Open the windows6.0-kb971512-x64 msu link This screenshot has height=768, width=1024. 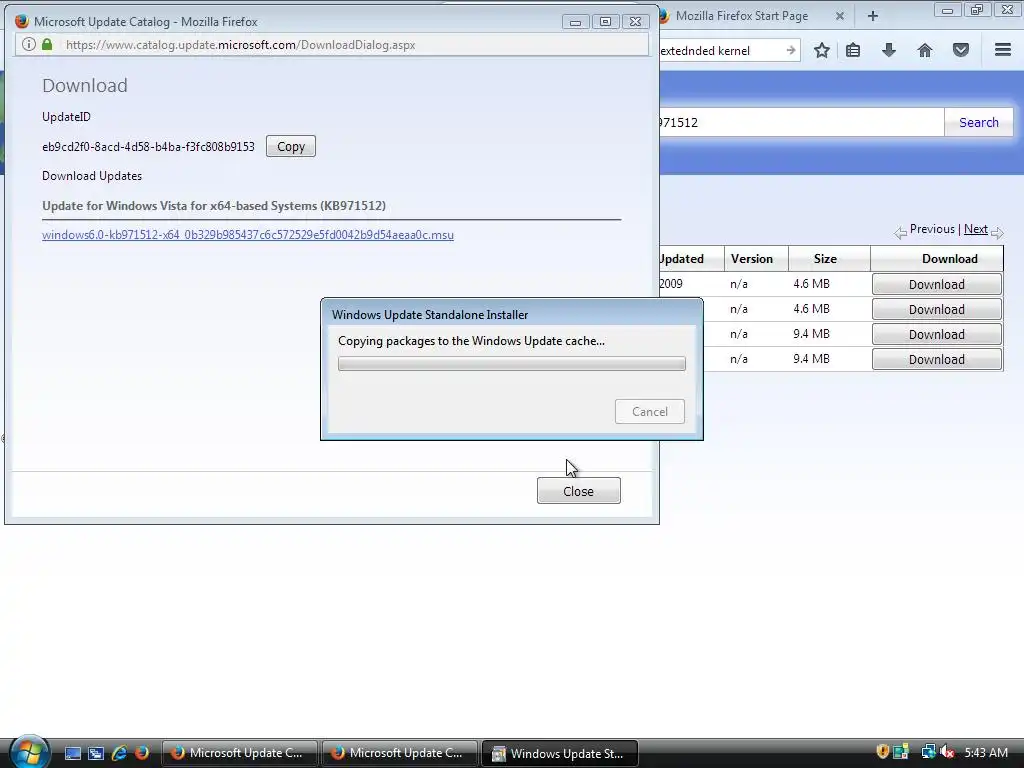248,235
